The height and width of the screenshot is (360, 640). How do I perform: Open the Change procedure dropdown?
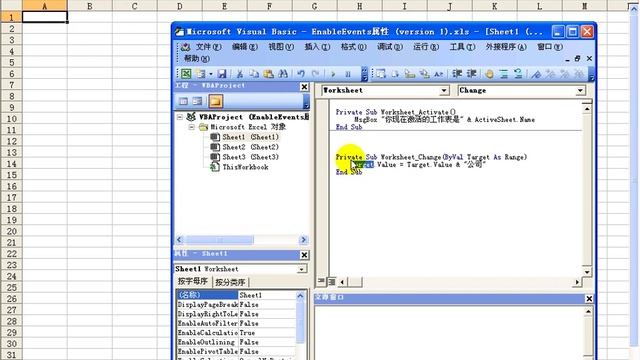point(580,90)
